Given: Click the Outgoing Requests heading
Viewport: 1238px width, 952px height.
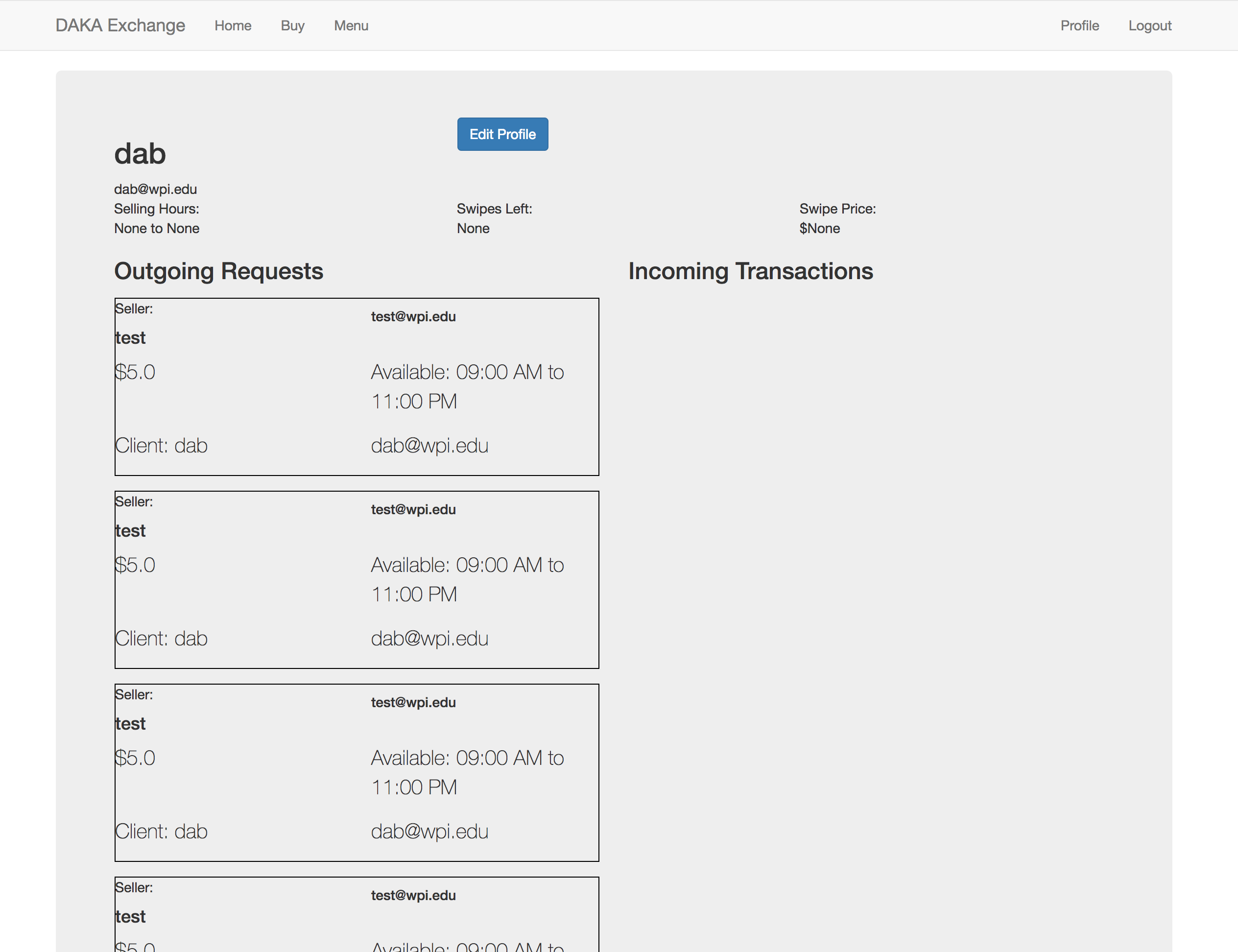Looking at the screenshot, I should point(219,271).
